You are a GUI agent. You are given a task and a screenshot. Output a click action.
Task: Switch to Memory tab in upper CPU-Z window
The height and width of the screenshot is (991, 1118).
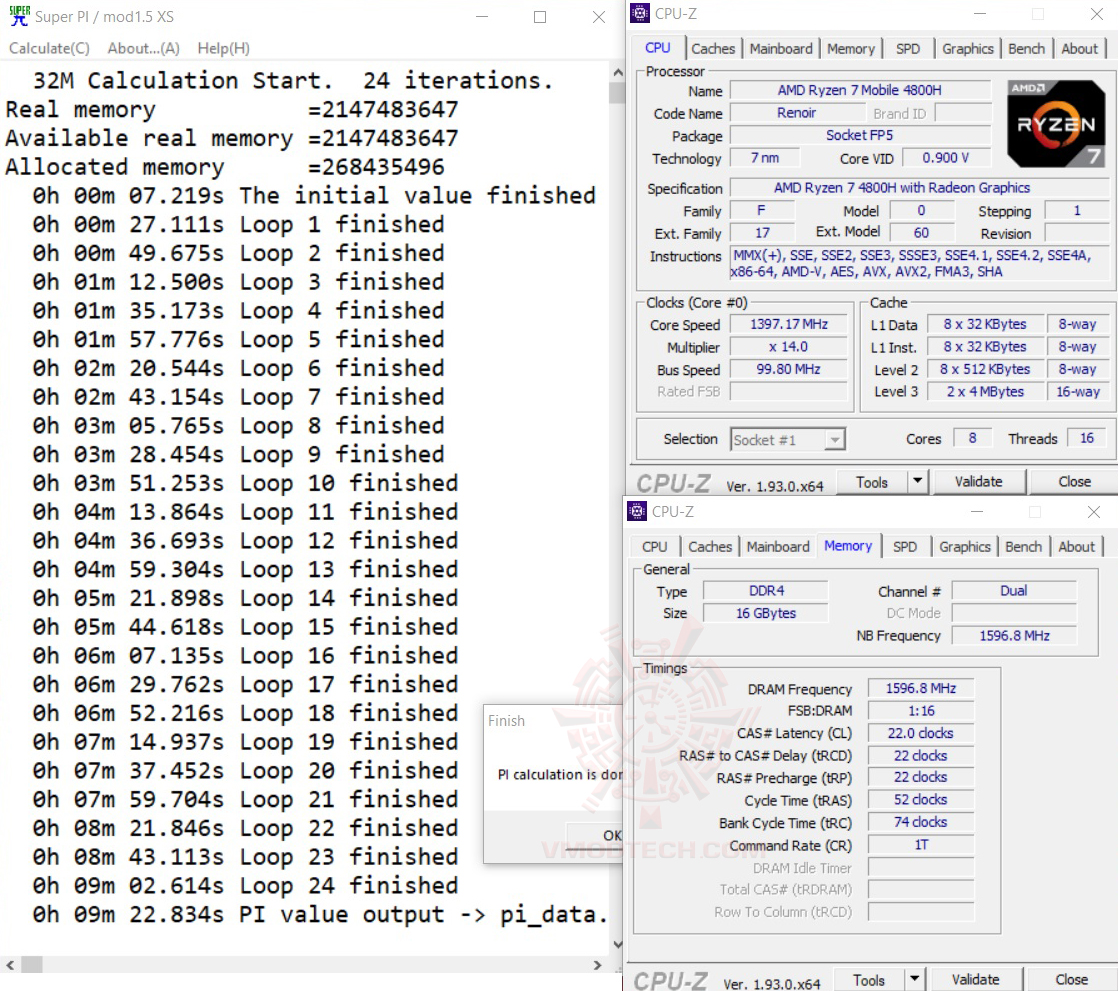[851, 48]
